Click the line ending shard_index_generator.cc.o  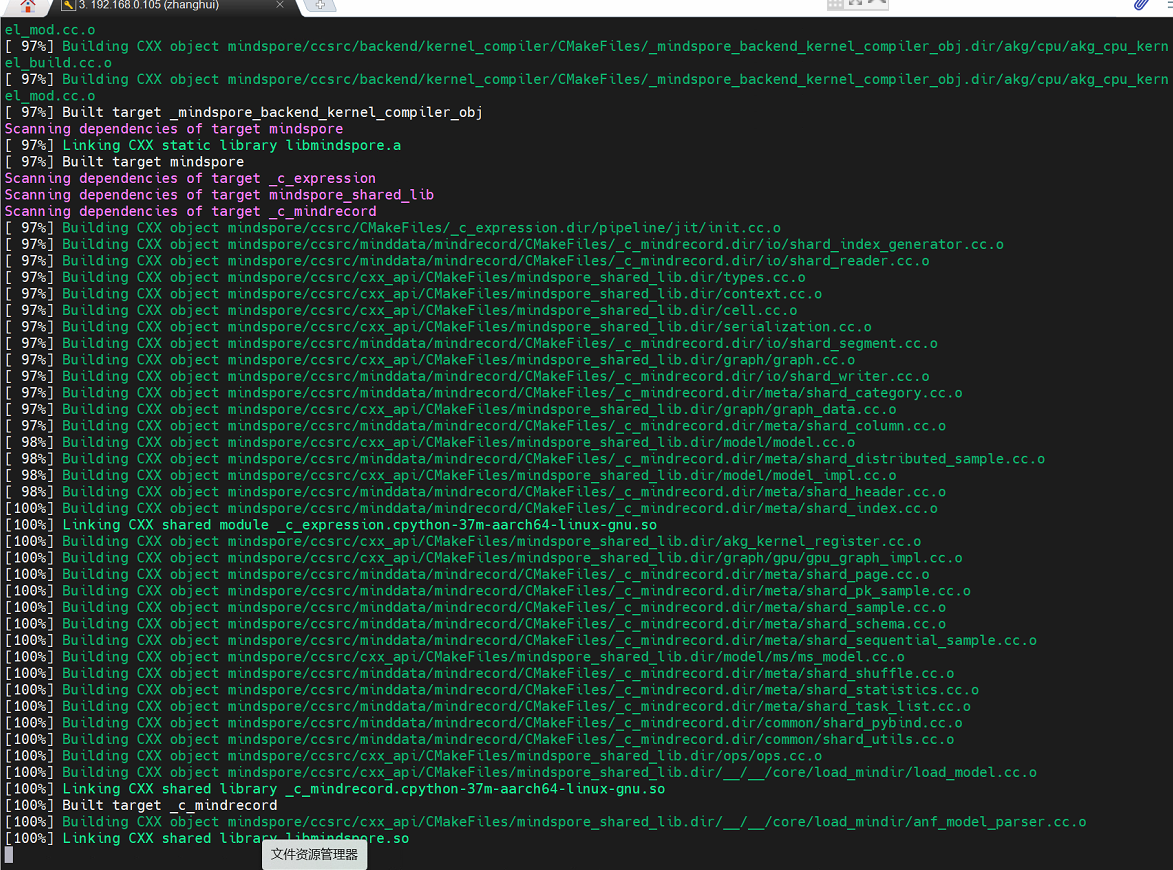point(504,244)
